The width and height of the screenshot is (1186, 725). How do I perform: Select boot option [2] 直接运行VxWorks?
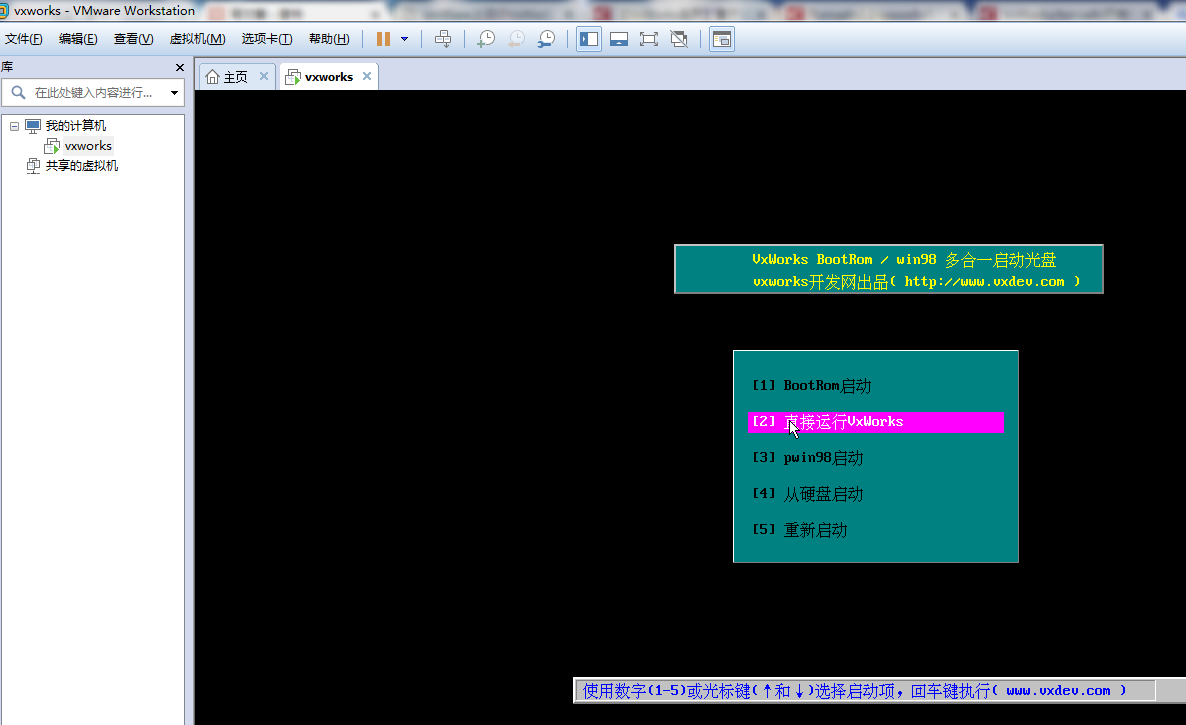pos(876,422)
